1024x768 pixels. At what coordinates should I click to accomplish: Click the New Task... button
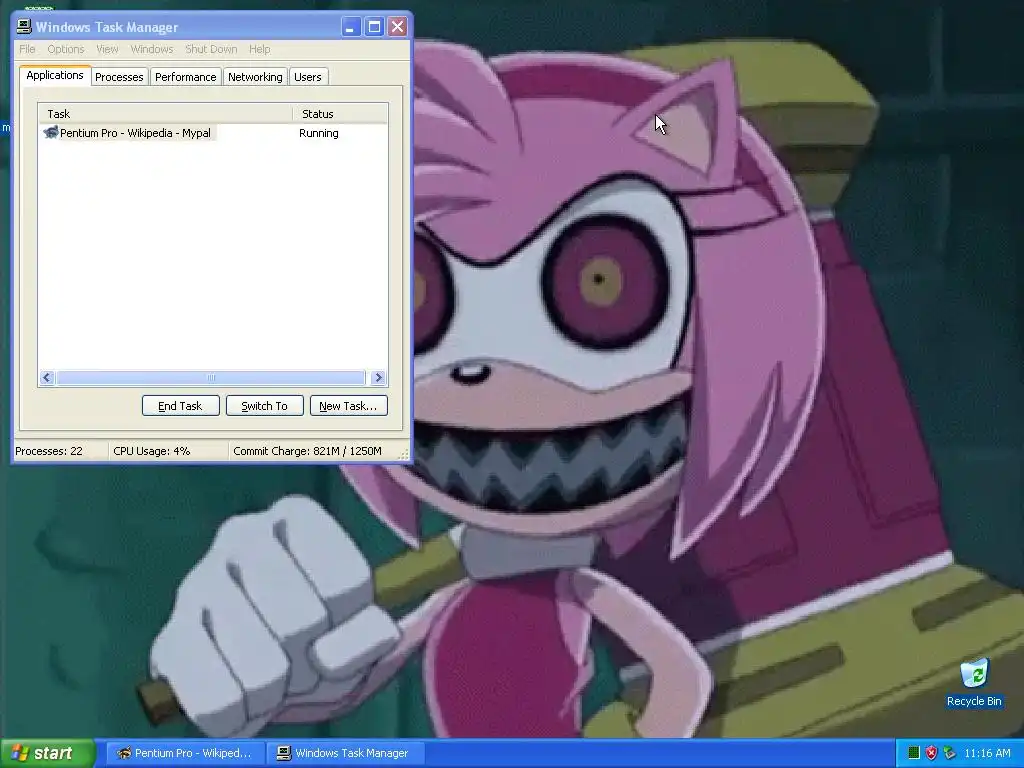coord(348,406)
